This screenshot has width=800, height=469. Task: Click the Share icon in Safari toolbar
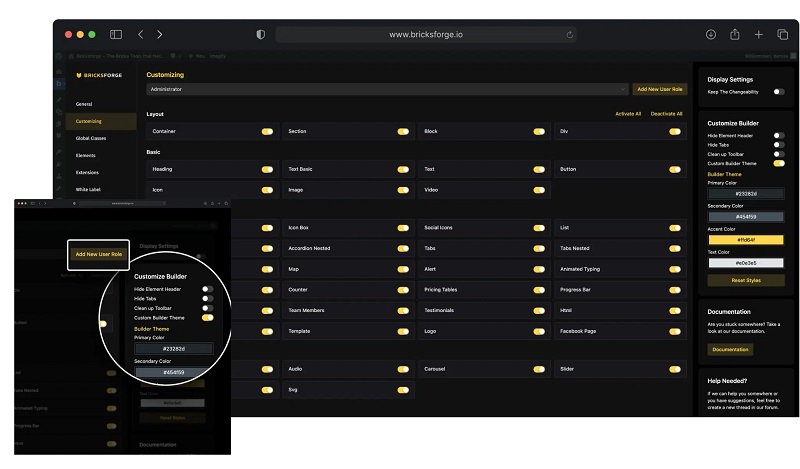pos(734,34)
